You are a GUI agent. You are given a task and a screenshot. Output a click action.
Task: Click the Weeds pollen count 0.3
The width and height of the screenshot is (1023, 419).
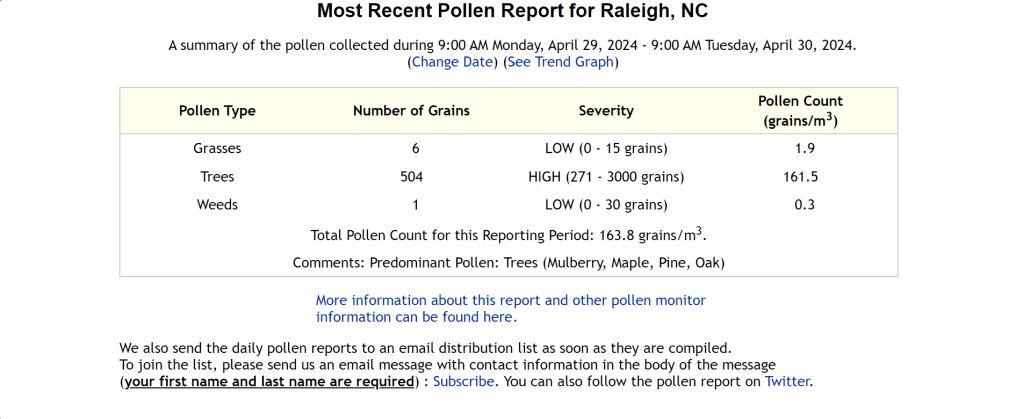800,205
